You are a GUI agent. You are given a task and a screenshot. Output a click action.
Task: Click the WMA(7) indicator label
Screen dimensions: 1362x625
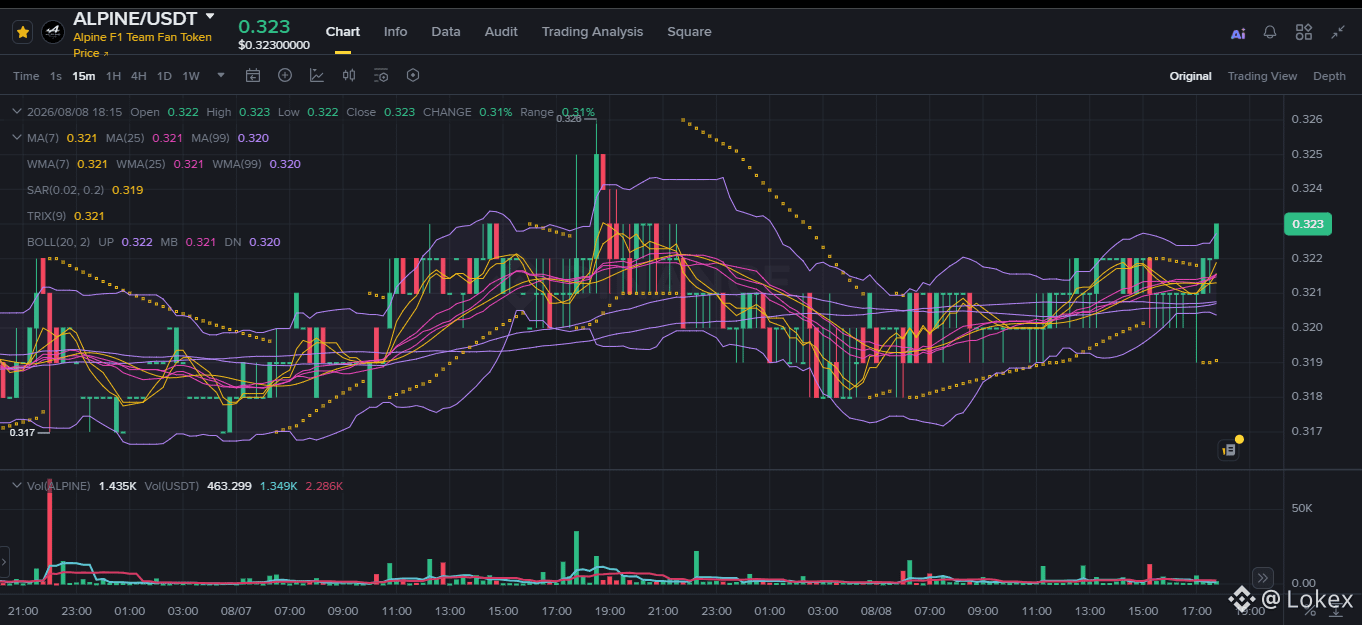(x=48, y=164)
